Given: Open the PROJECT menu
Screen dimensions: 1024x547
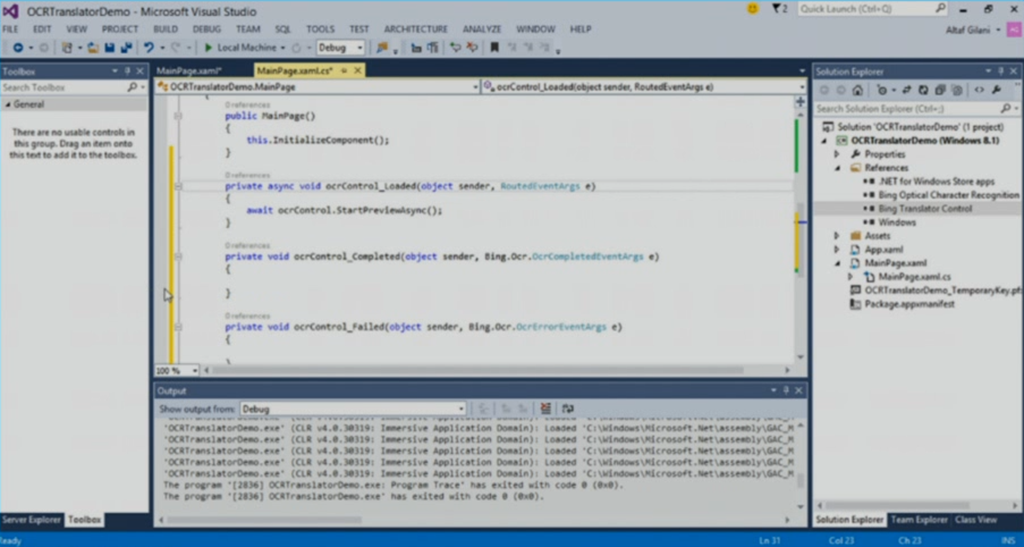Looking at the screenshot, I should click(120, 29).
